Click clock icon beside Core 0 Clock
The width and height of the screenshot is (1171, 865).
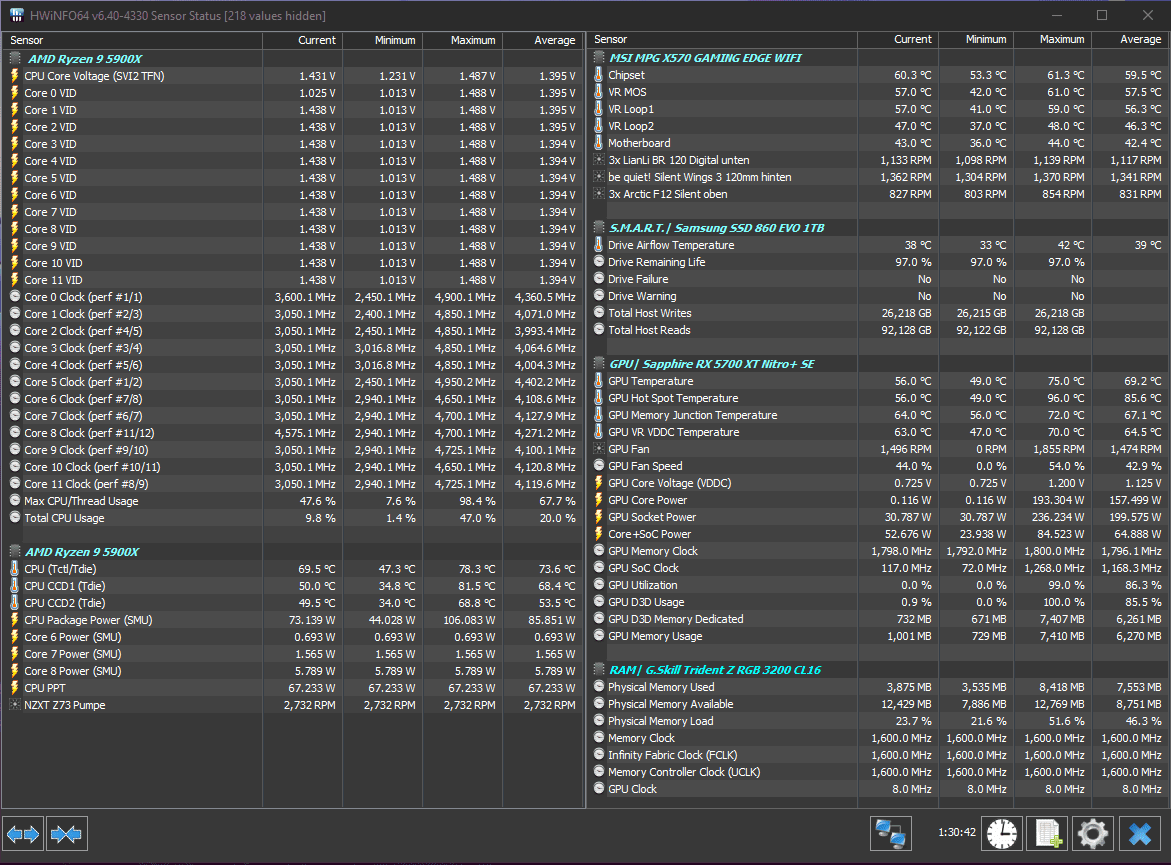pos(15,297)
